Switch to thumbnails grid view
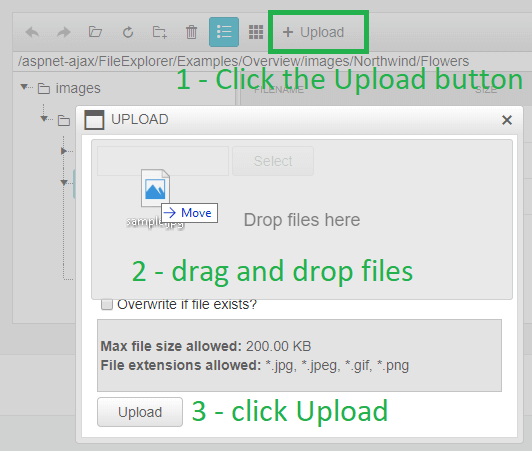Viewport: 532px width, 451px height. 256,32
